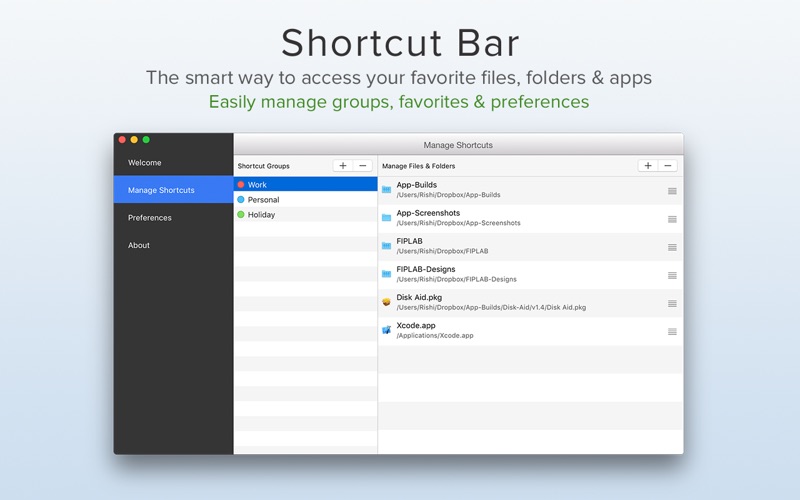The width and height of the screenshot is (800, 500).
Task: Click the App-Builds folder icon
Action: (x=387, y=190)
